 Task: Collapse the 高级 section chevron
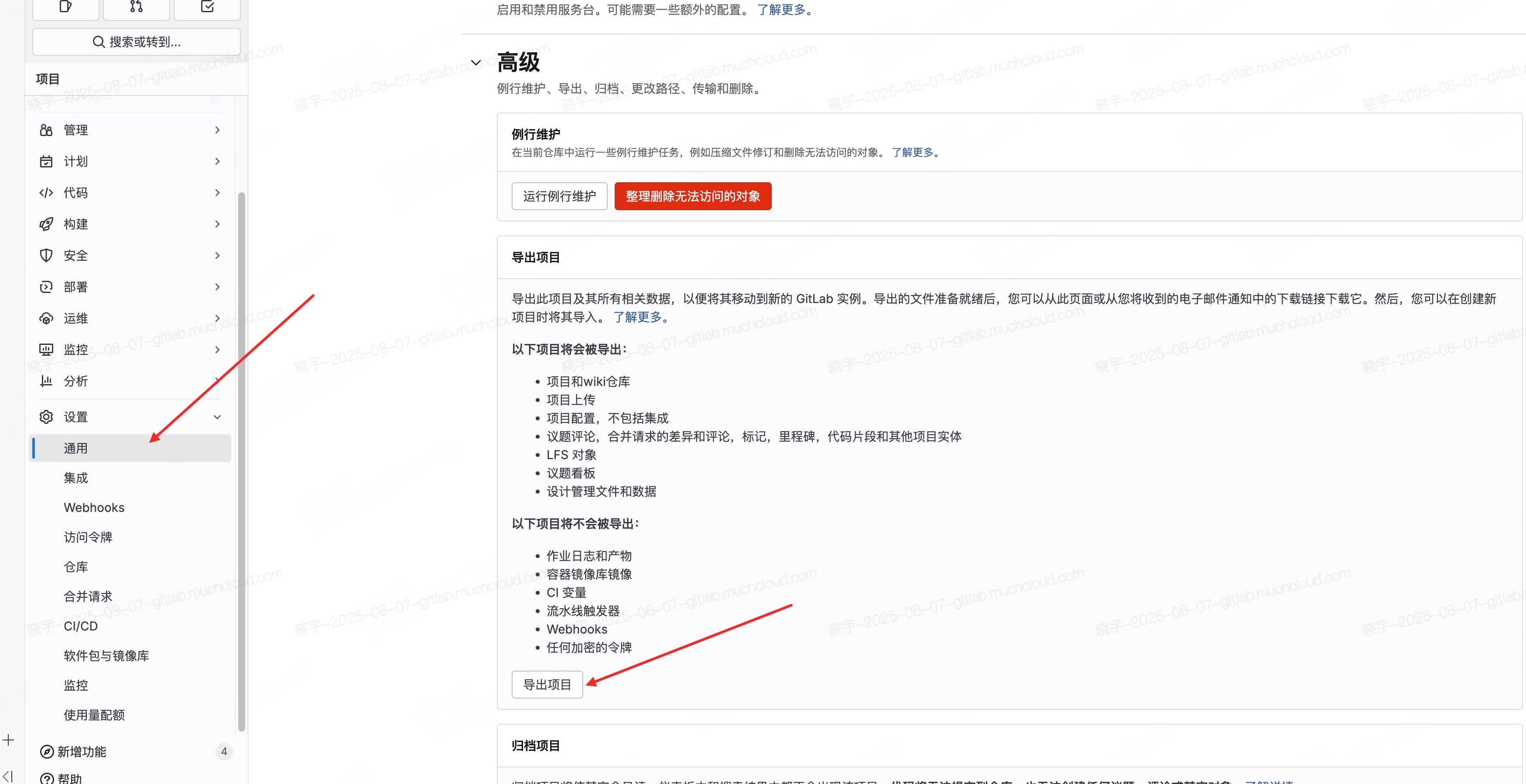[x=476, y=62]
